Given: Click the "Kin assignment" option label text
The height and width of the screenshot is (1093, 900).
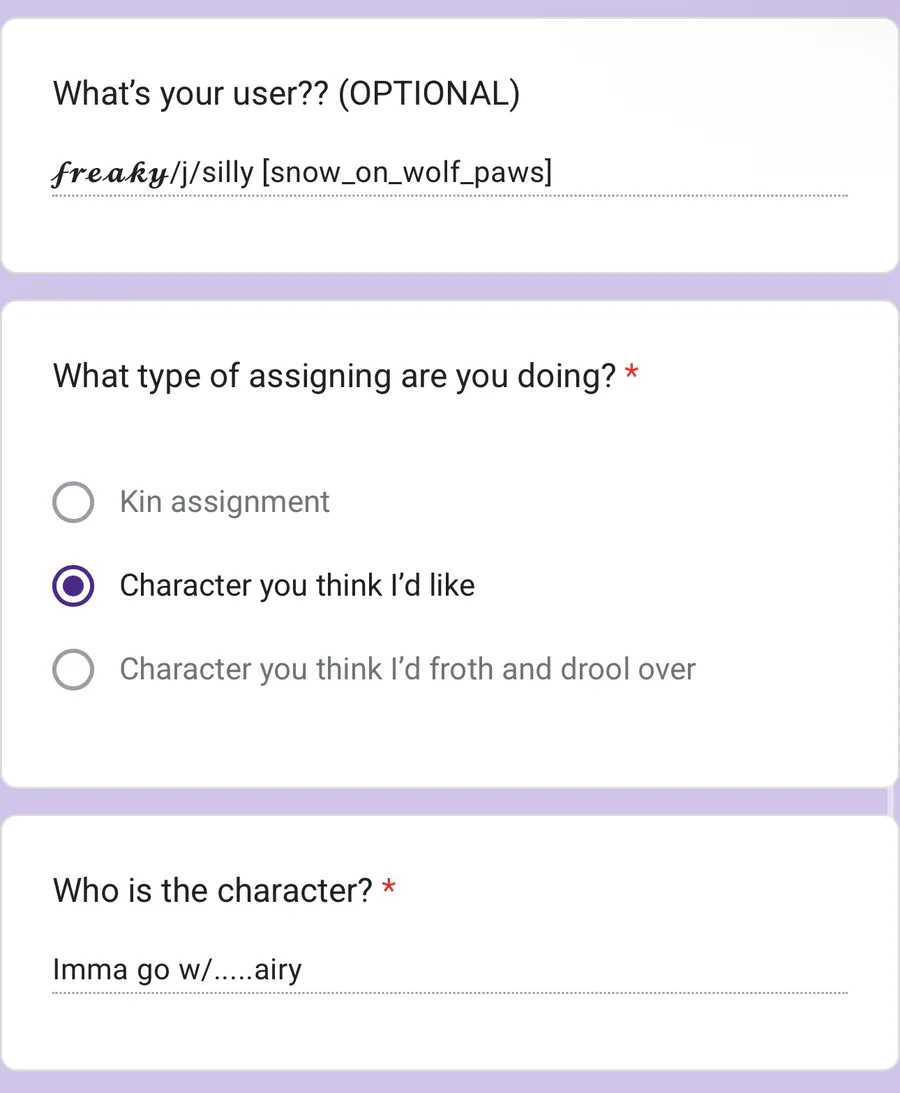Looking at the screenshot, I should point(224,502).
